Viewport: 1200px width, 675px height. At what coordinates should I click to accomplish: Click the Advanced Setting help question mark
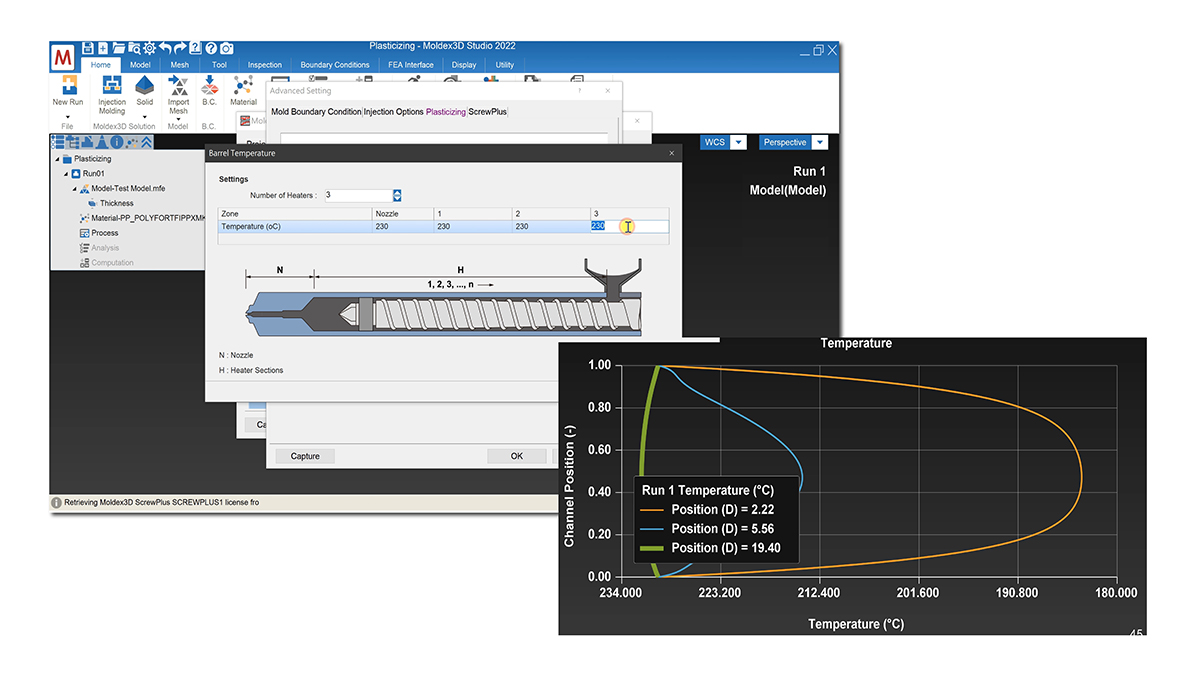[580, 91]
